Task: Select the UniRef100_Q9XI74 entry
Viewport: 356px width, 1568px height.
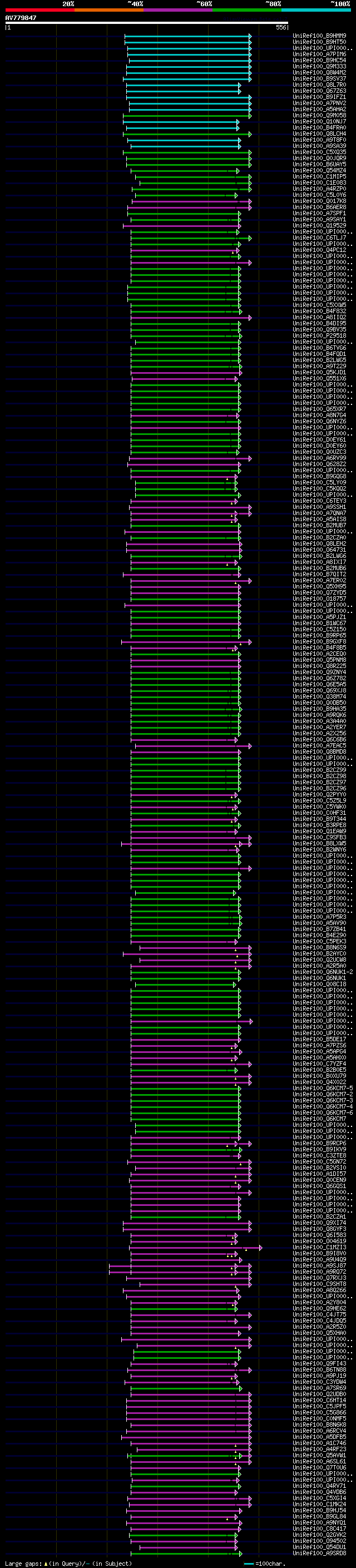Action: click(319, 1223)
